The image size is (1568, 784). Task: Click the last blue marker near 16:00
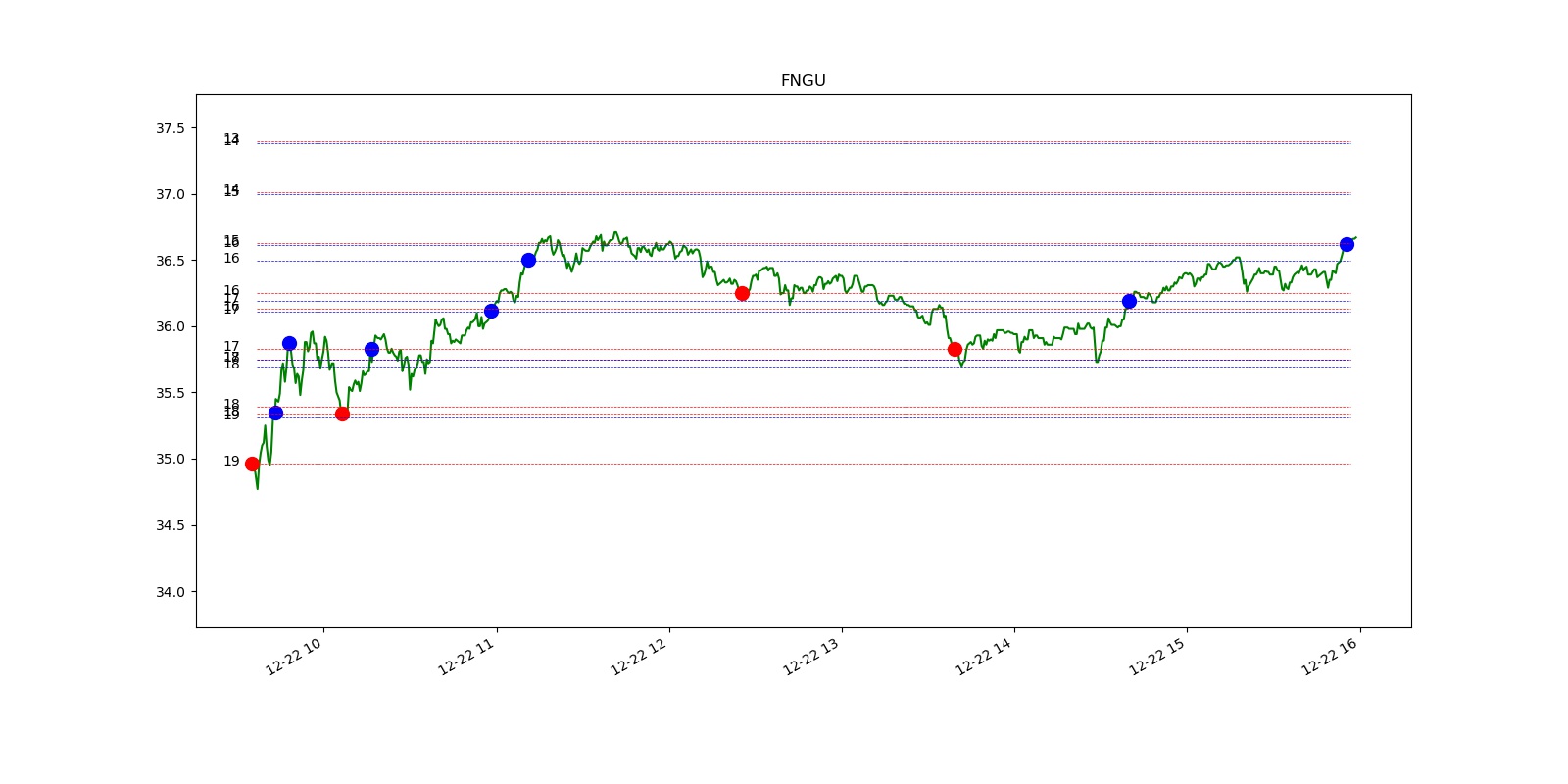click(x=1347, y=244)
